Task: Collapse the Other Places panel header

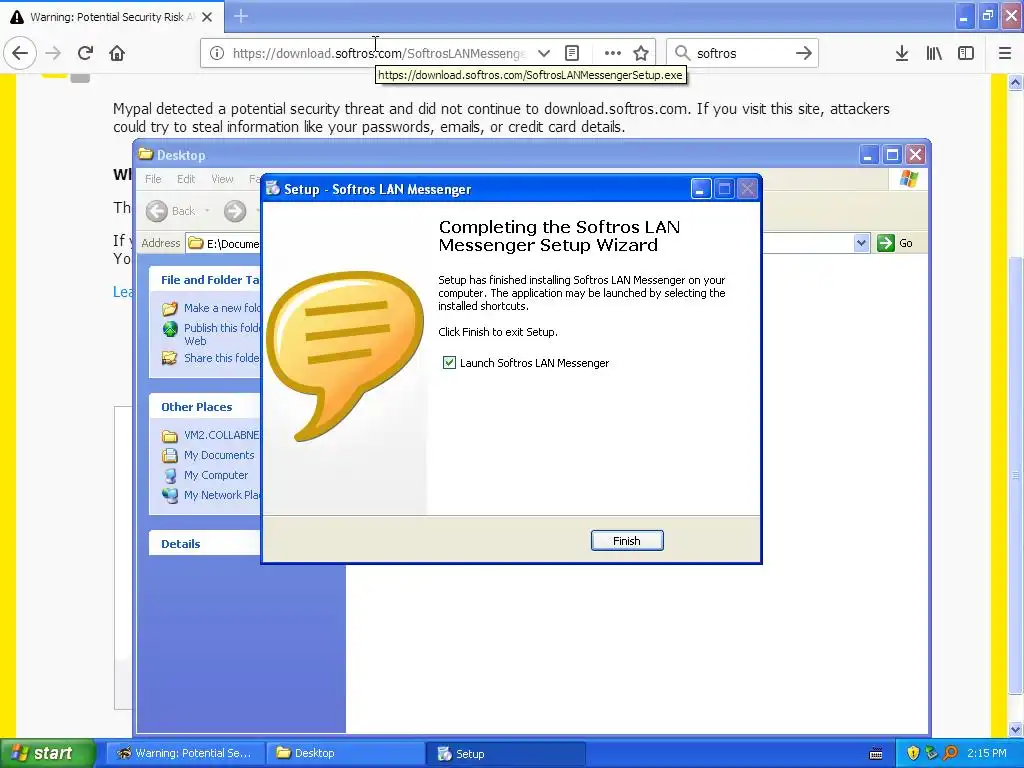Action: point(205,407)
